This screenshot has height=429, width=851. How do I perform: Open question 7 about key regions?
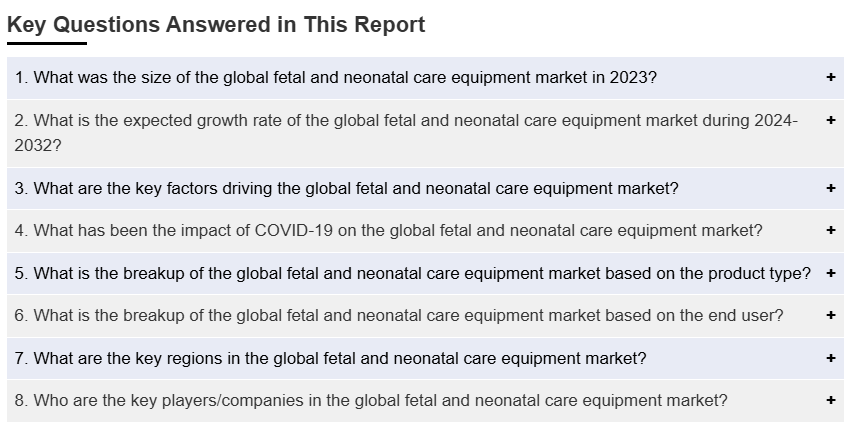tap(331, 358)
